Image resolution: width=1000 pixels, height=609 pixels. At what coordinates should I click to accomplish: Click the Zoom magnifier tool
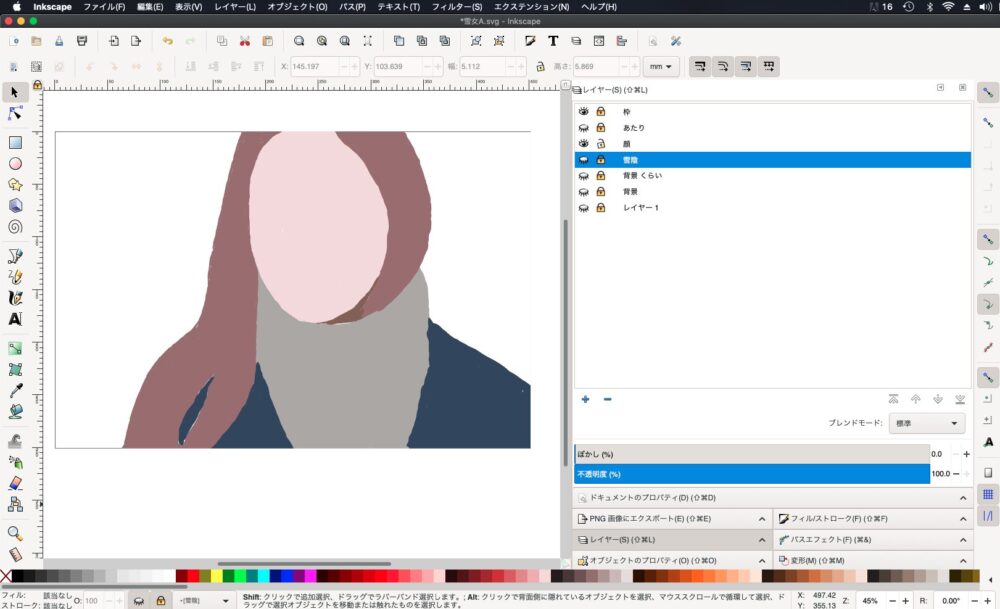[x=15, y=533]
